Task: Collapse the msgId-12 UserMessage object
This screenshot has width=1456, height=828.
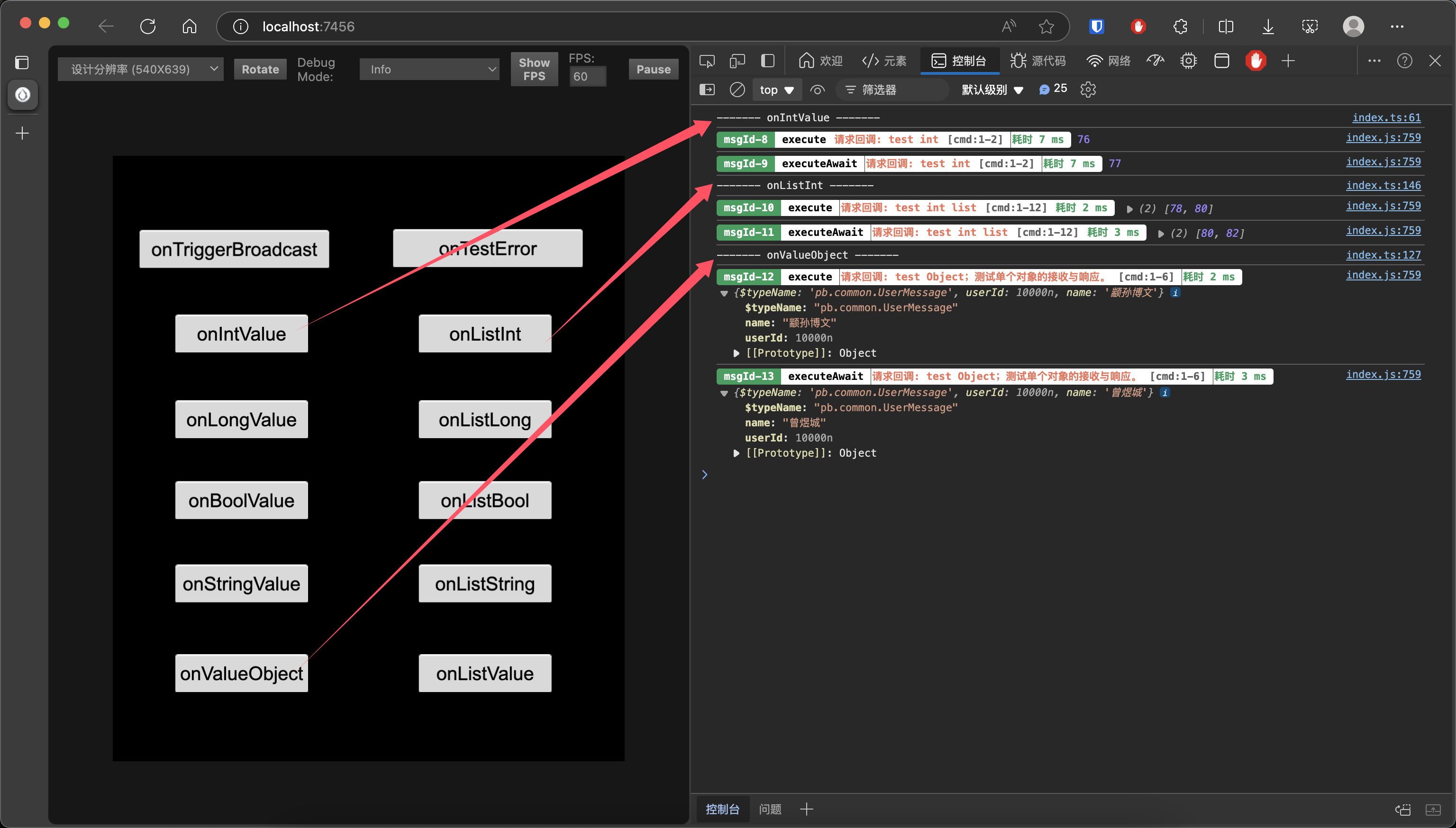Action: [x=724, y=293]
